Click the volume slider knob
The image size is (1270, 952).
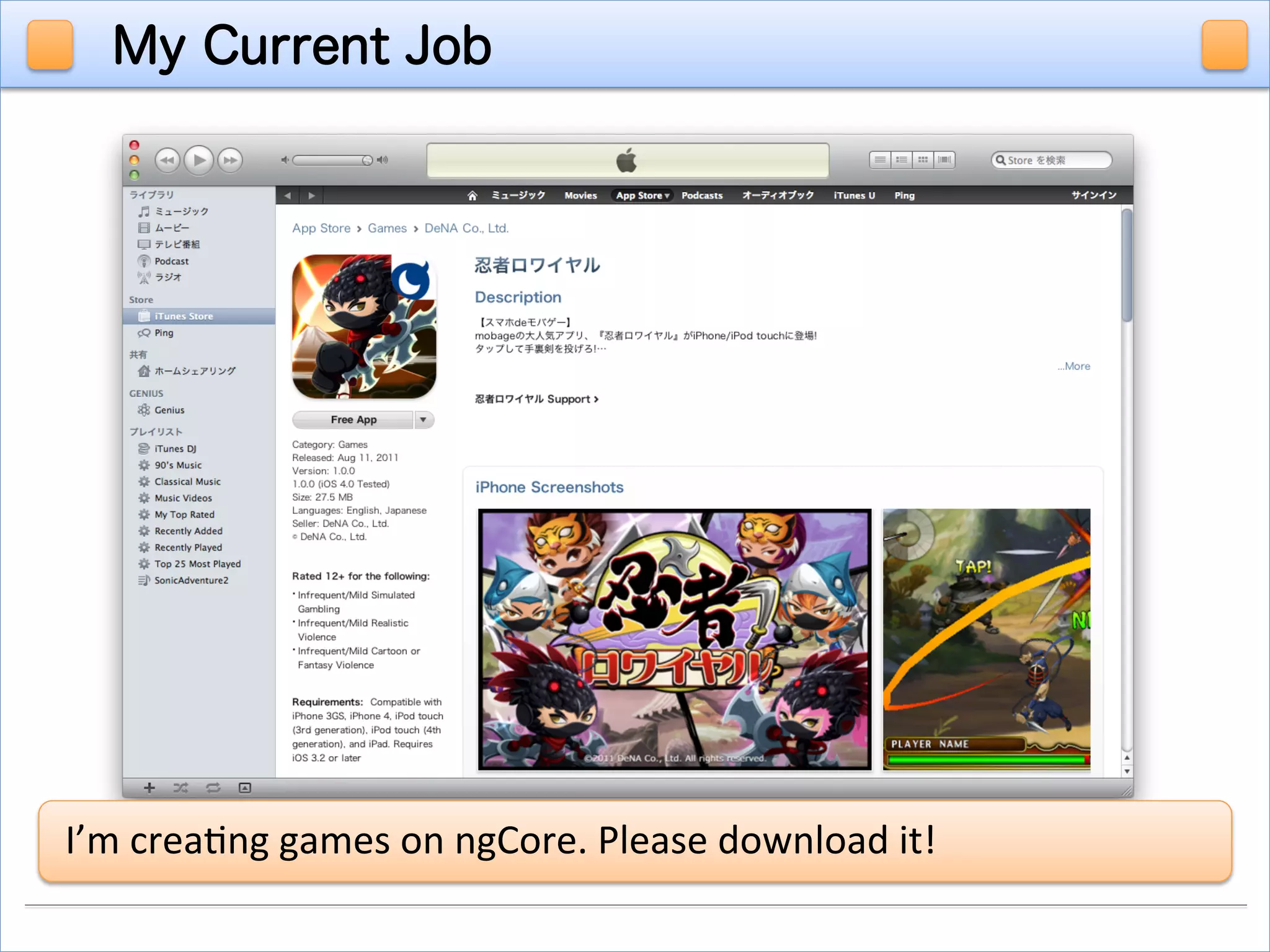click(367, 161)
